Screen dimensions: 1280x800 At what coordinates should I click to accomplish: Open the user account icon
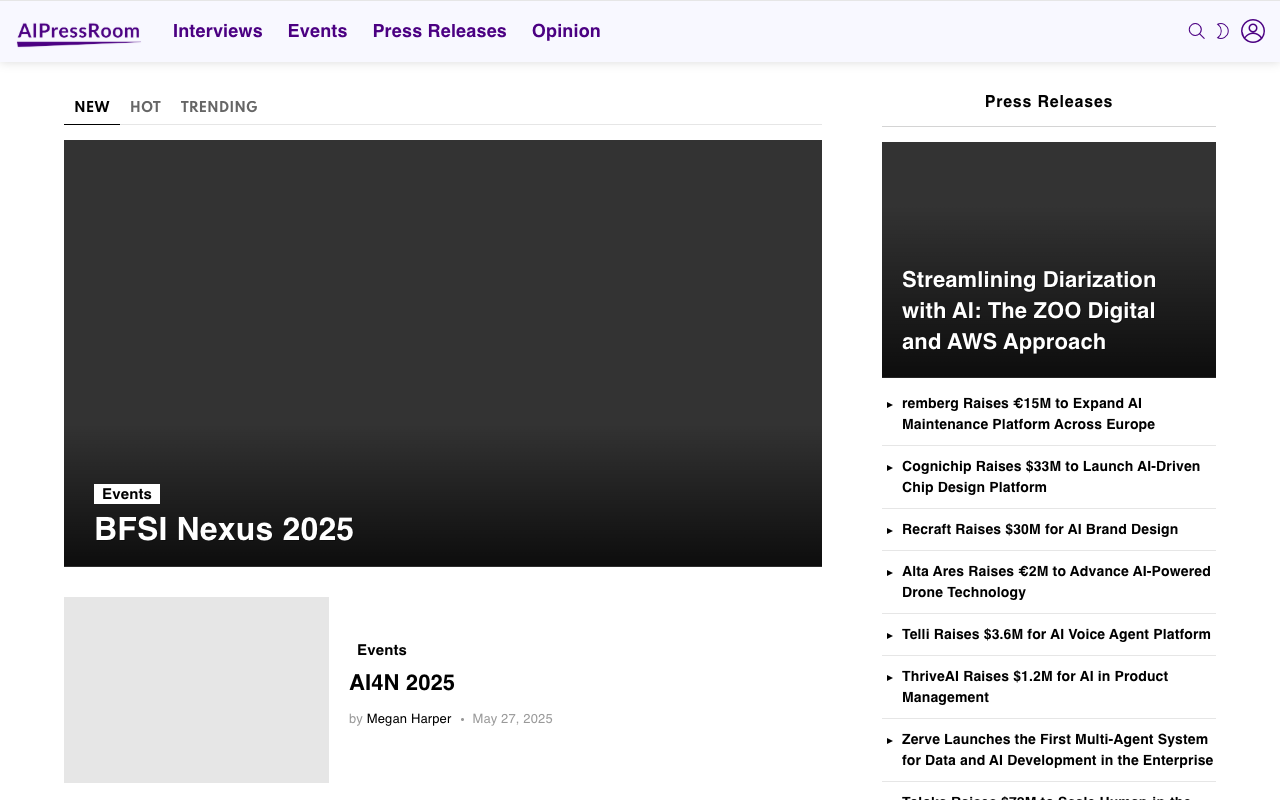(1253, 31)
